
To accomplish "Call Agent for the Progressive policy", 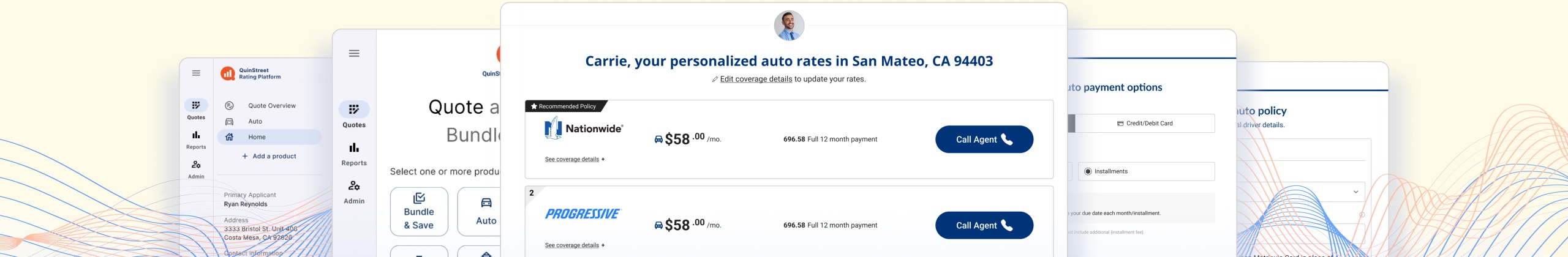I will click(984, 225).
